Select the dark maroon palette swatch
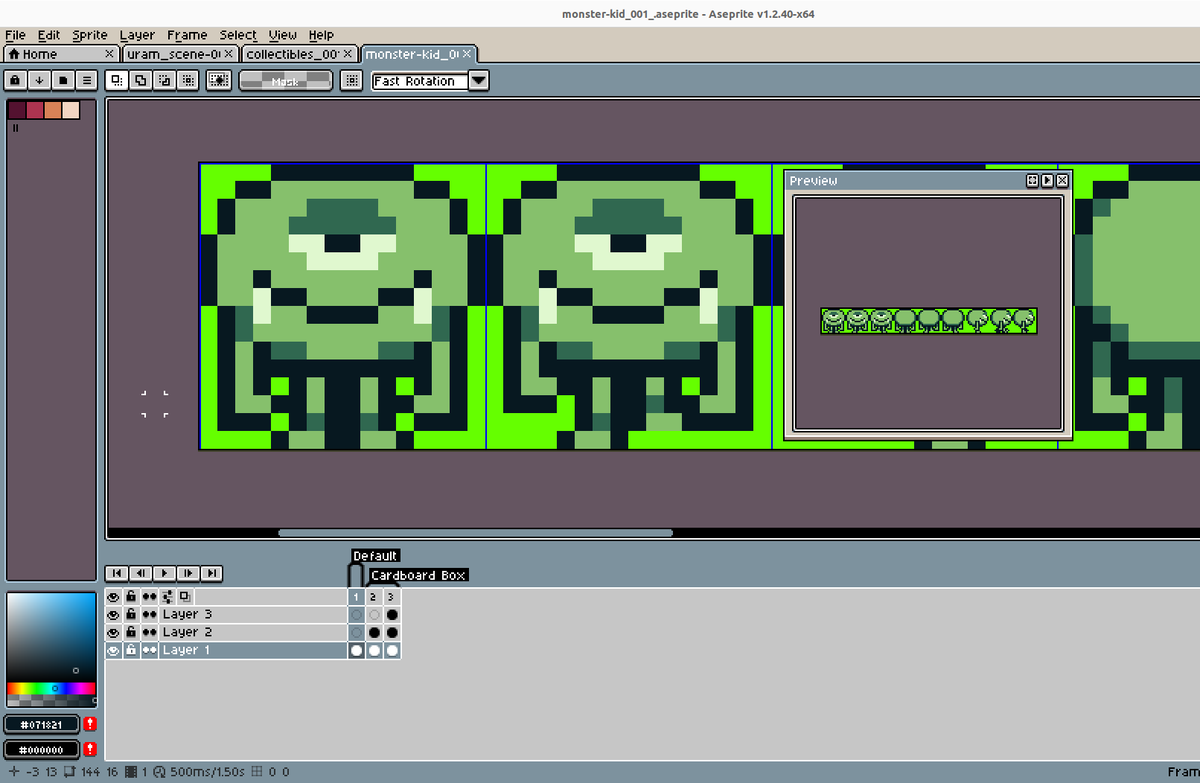This screenshot has width=1200, height=783. coord(17,110)
